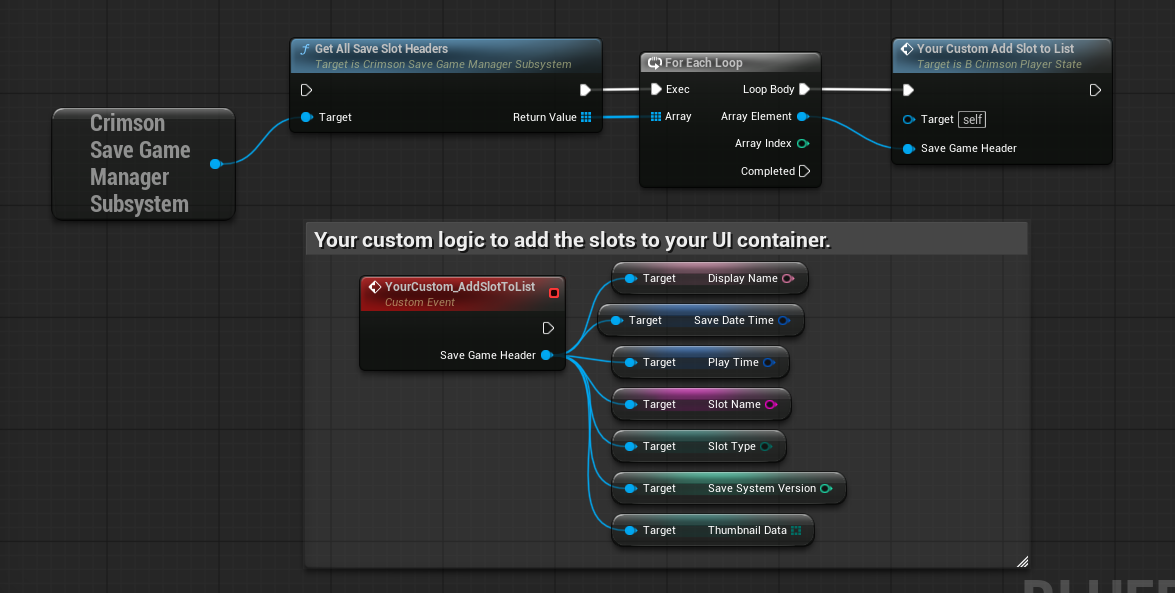
Task: Click Array Index integer pin
Action: [x=803, y=143]
